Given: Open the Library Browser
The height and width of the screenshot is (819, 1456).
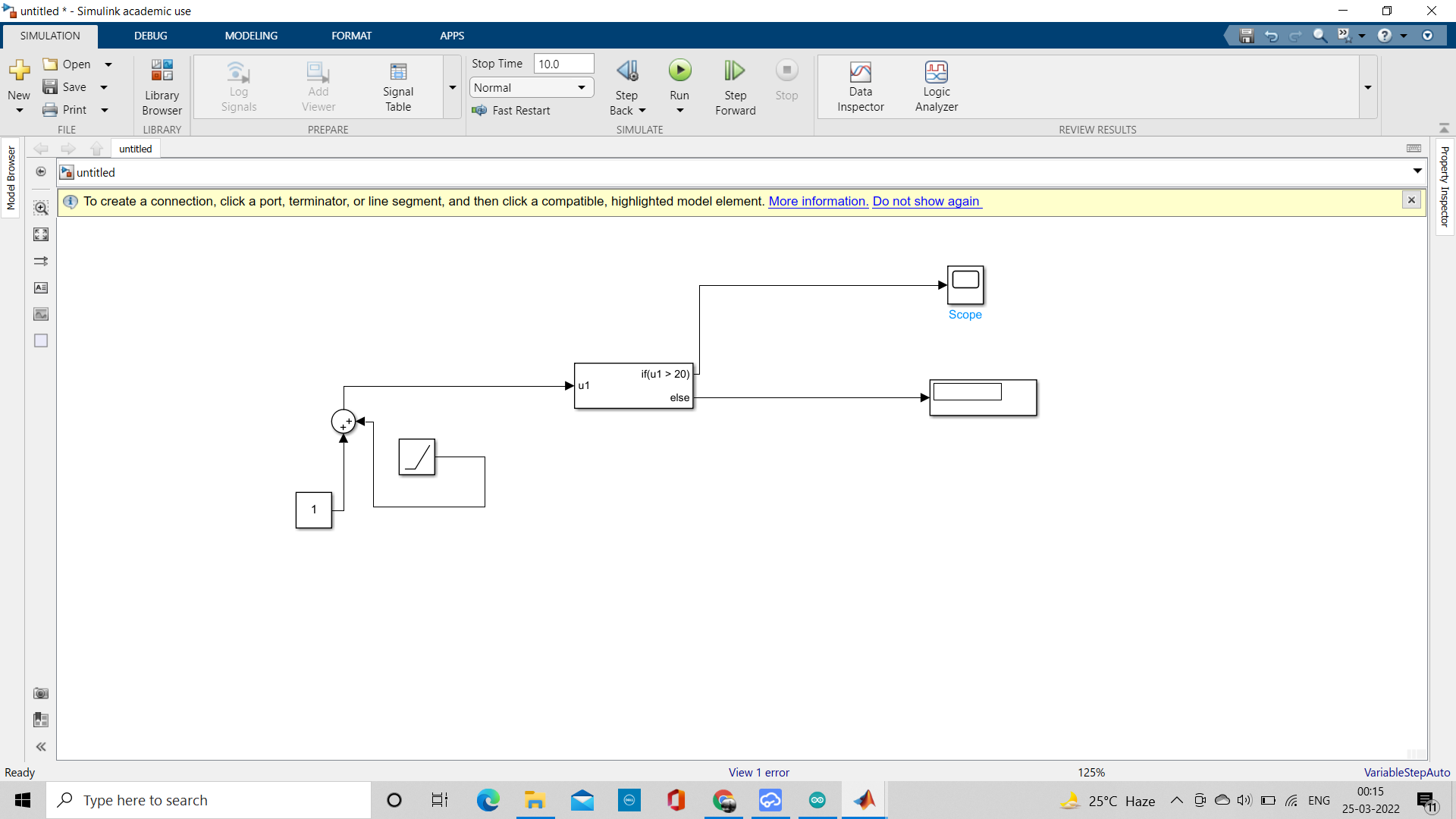Looking at the screenshot, I should (x=162, y=86).
